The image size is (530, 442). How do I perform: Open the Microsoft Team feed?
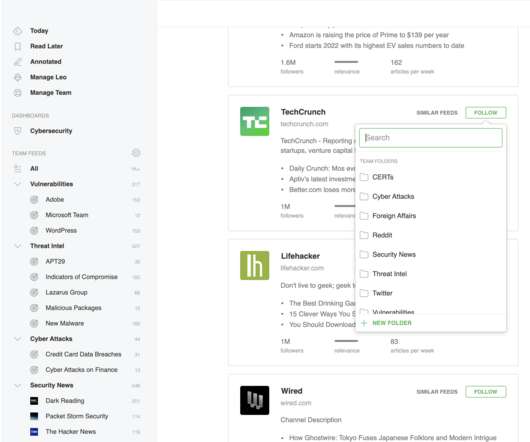point(67,215)
